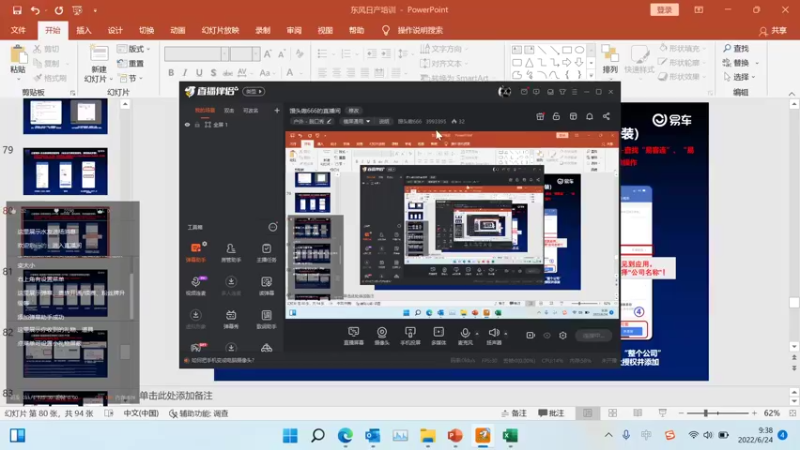Open speaker options arrow in the streaming app
The height and width of the screenshot is (450, 800).
point(506,334)
